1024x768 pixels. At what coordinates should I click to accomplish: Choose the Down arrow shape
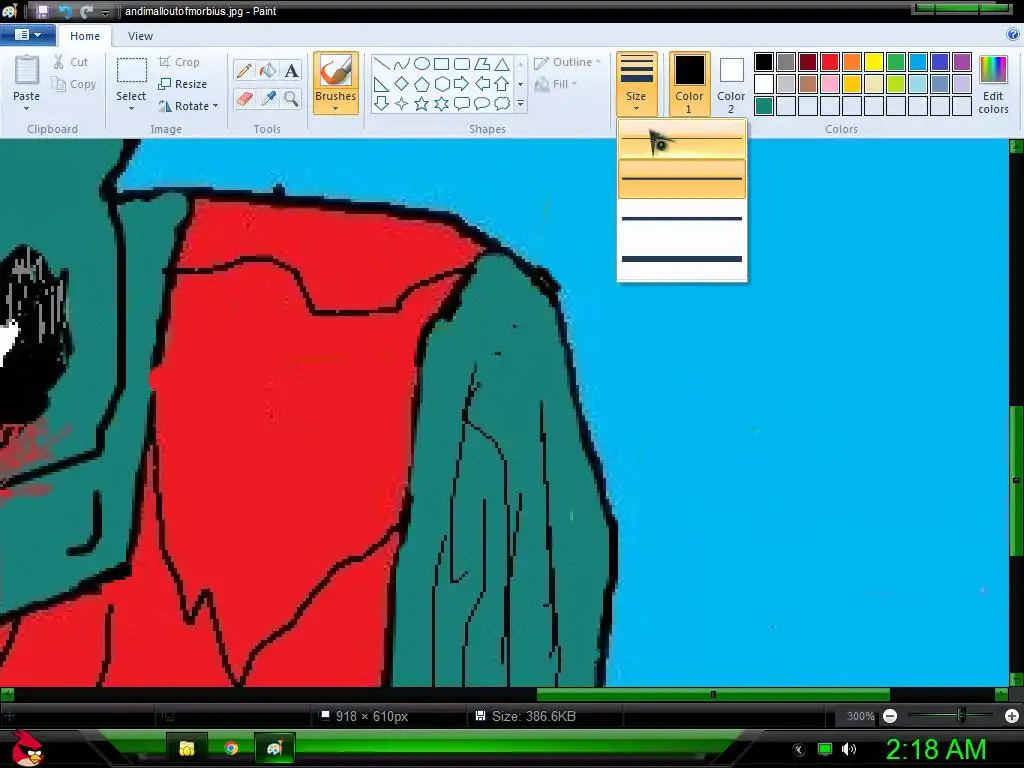(x=382, y=103)
